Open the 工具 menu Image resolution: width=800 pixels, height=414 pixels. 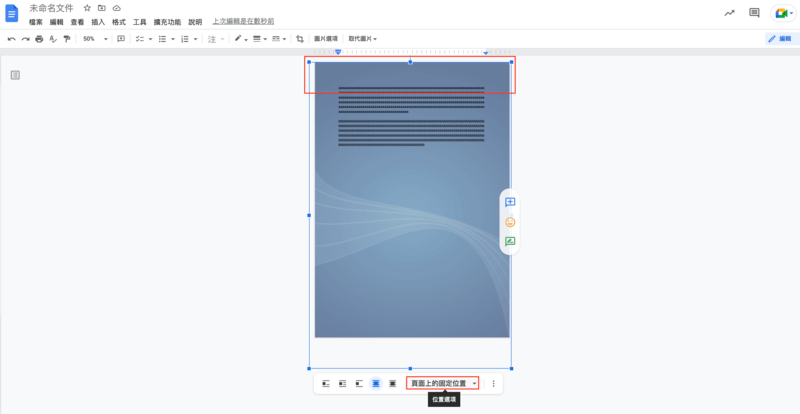pyautogui.click(x=140, y=22)
